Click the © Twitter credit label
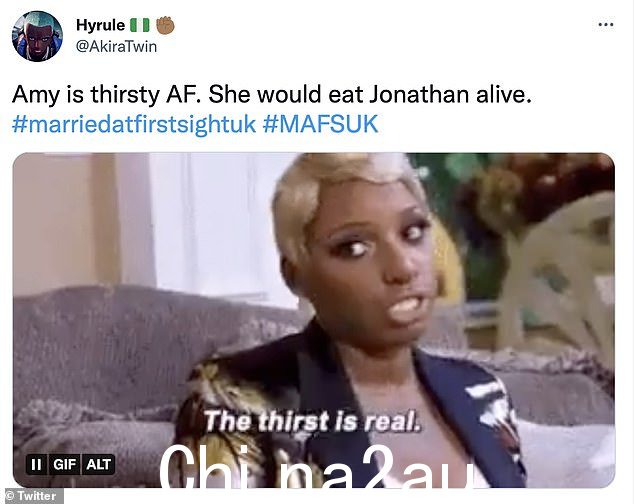 pyautogui.click(x=32, y=496)
